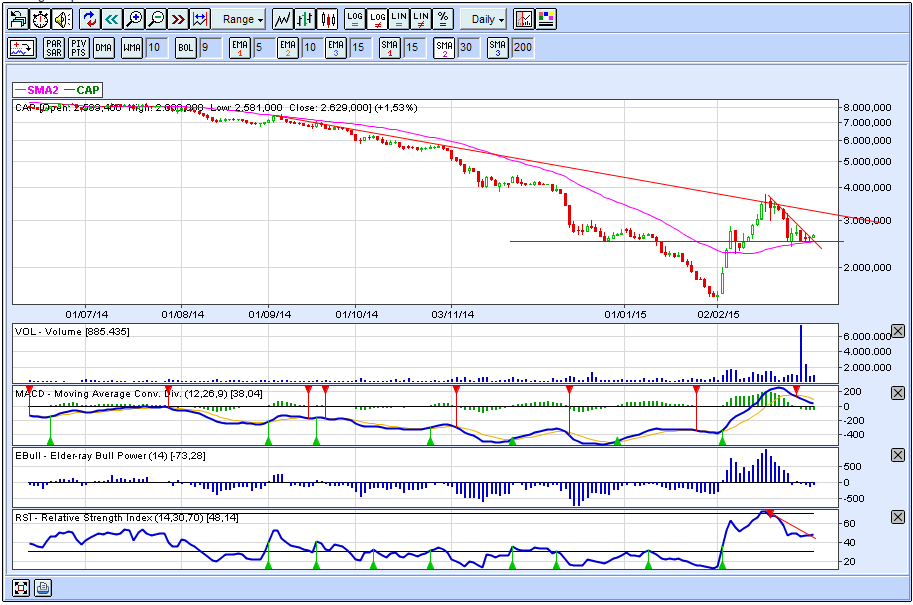Zoom out of the chart
Image resolution: width=913 pixels, height=605 pixels.
(156, 19)
